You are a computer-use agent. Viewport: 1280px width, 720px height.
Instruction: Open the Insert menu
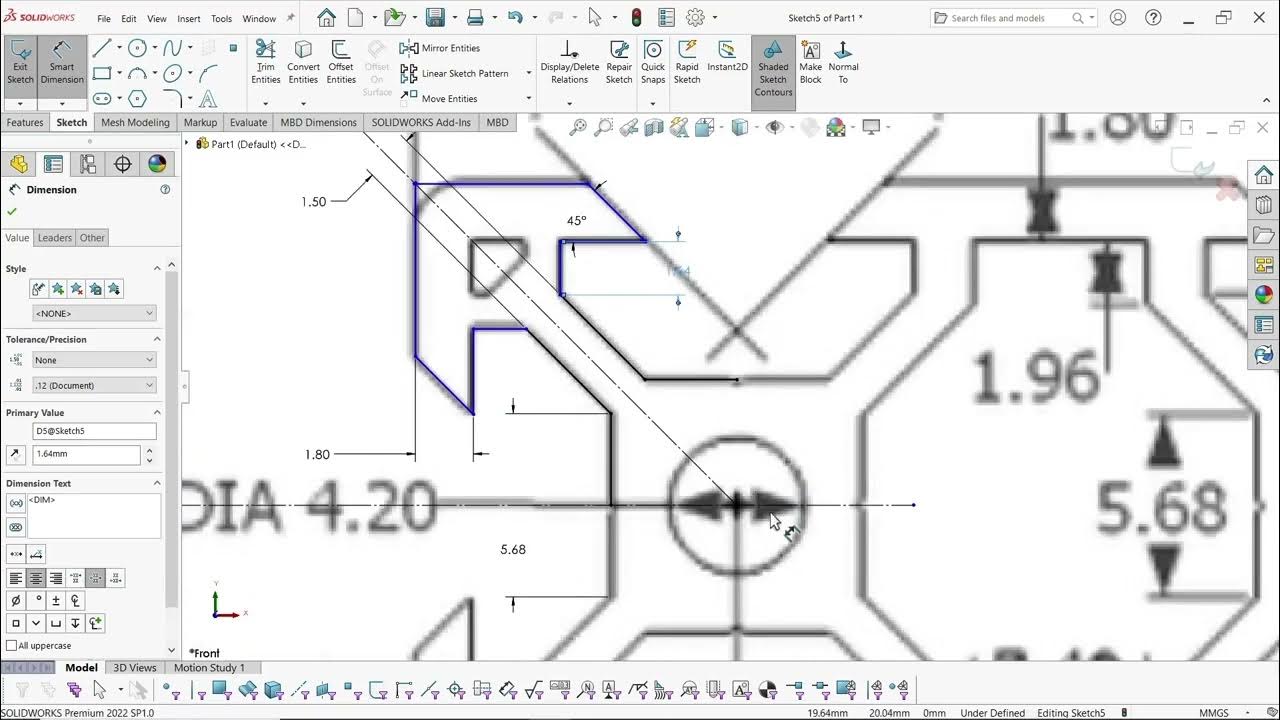coord(189,18)
